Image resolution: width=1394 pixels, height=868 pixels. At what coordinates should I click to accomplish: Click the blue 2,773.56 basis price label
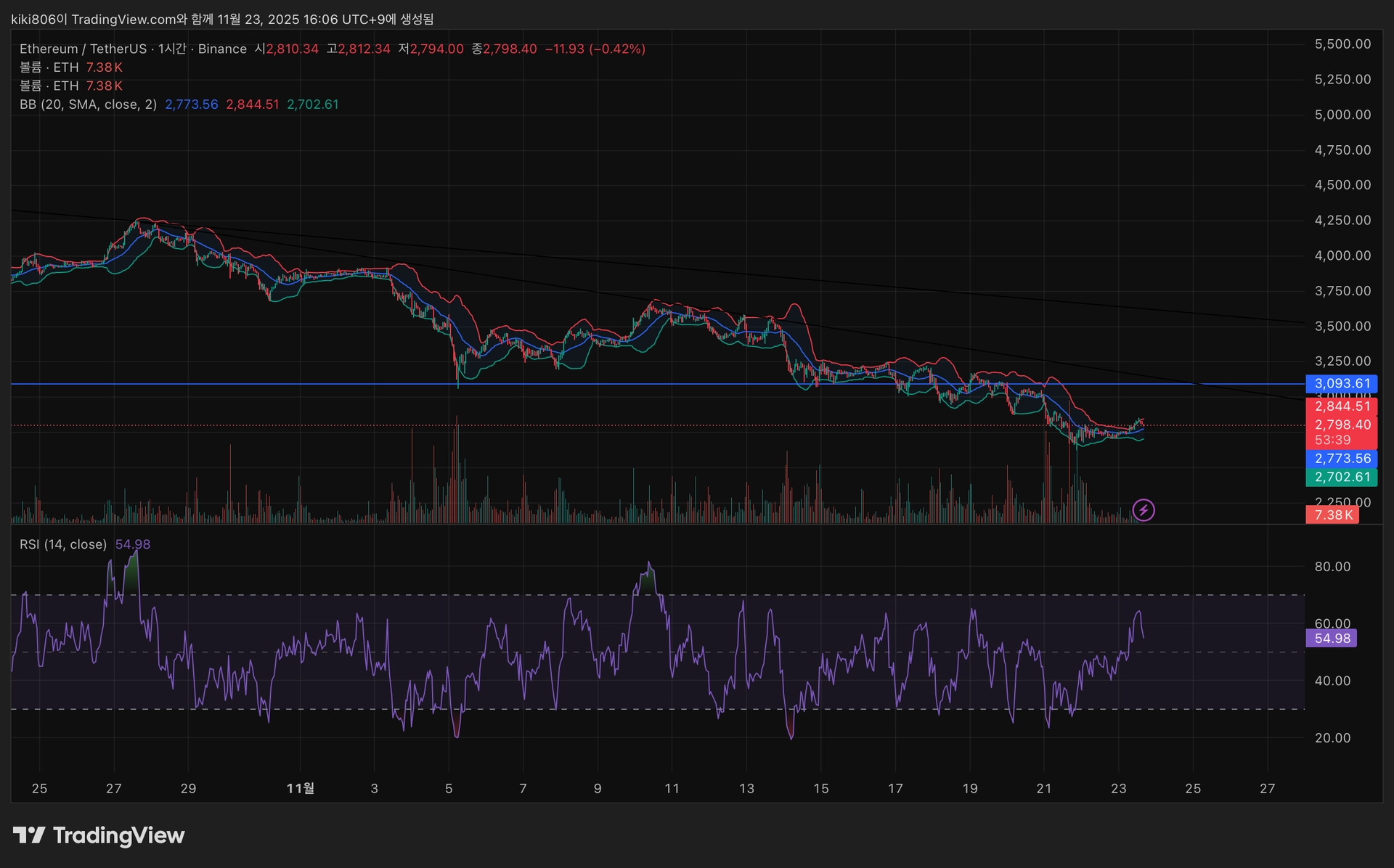point(1342,459)
